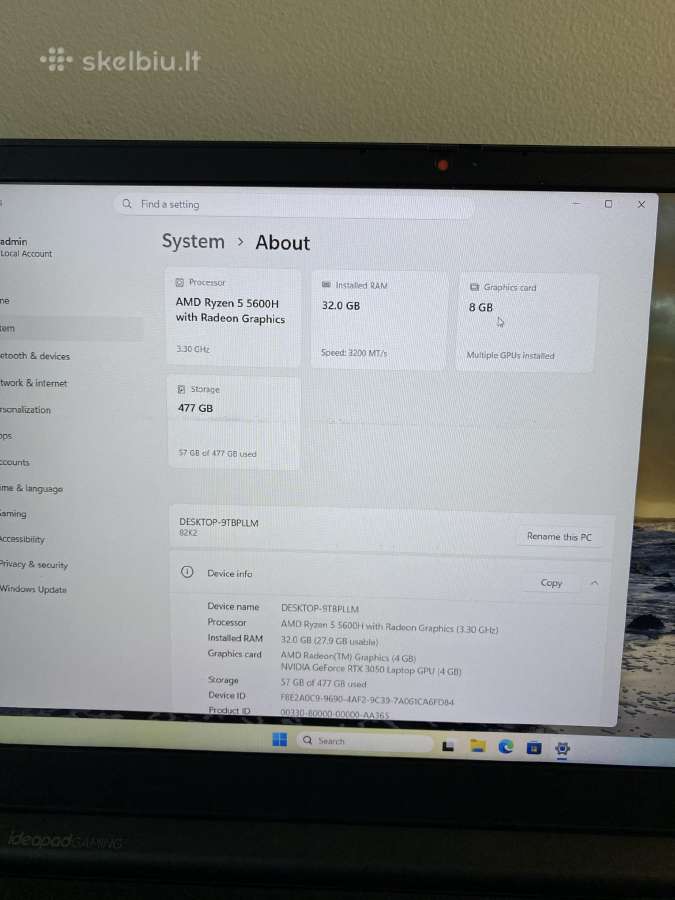This screenshot has height=900, width=675.
Task: Open the Storage 477 GB card
Action: coord(234,422)
